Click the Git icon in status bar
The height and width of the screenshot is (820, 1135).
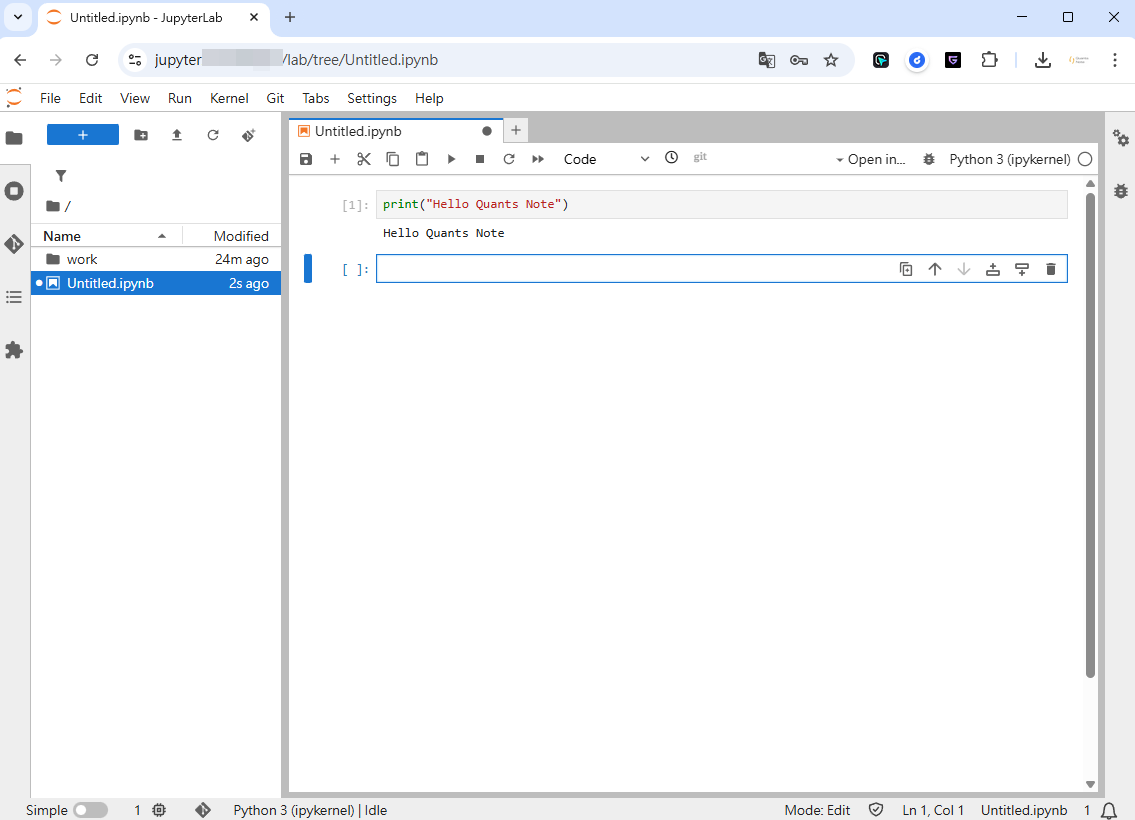click(x=203, y=810)
